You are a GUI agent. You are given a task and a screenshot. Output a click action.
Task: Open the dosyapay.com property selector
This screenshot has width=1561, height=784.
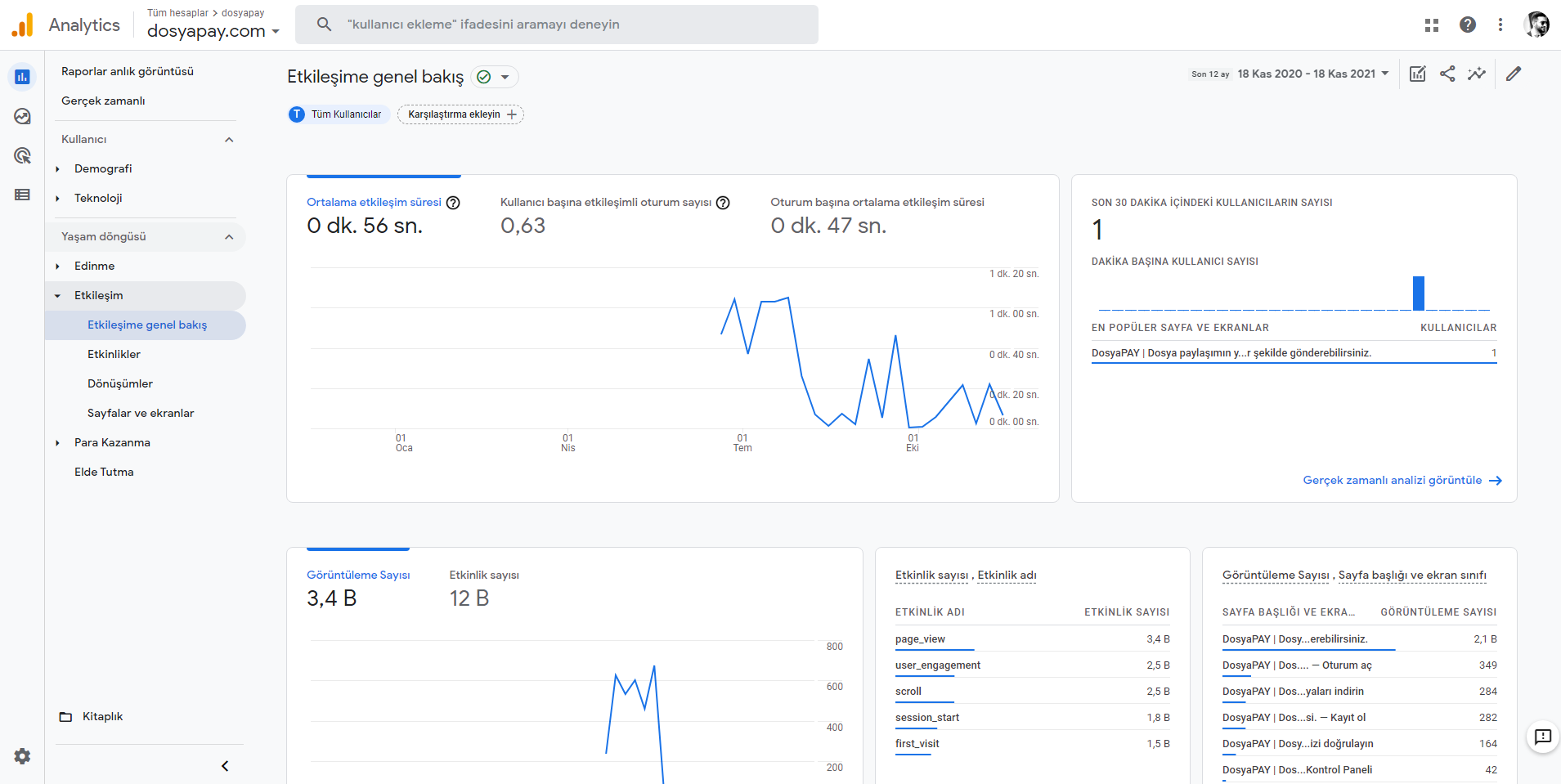(213, 31)
